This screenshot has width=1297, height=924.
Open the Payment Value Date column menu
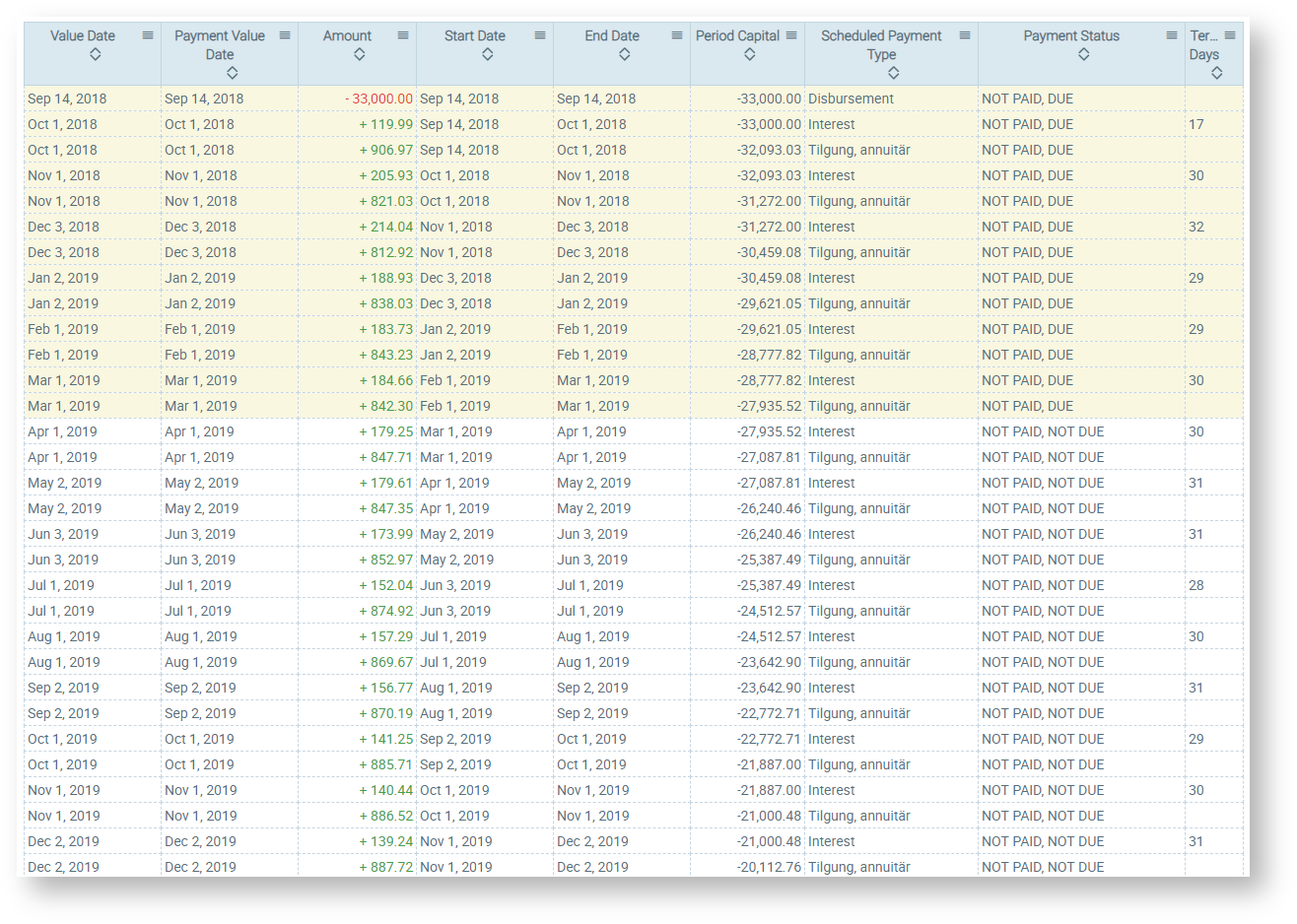click(285, 35)
